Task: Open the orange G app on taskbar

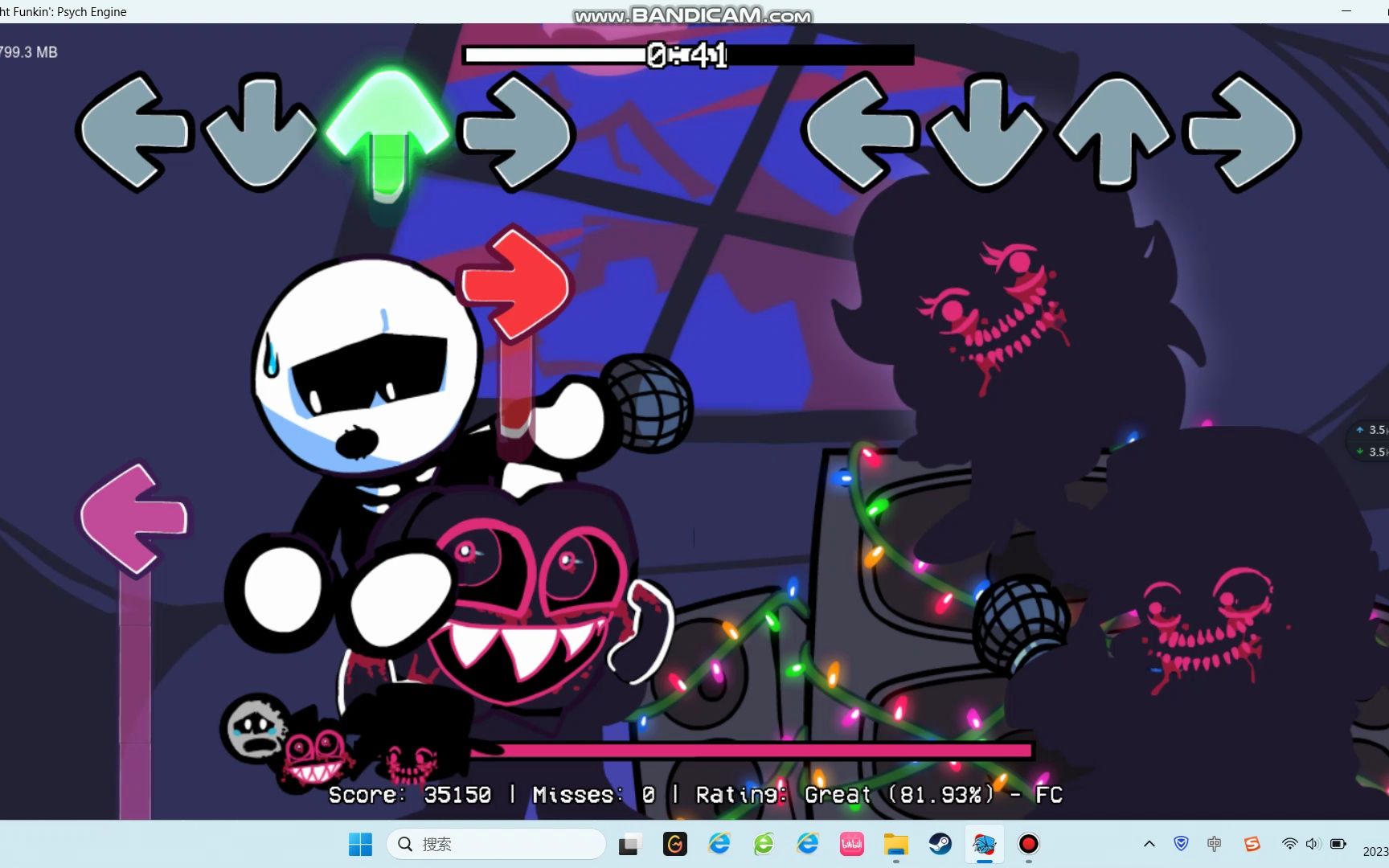Action: click(x=674, y=844)
